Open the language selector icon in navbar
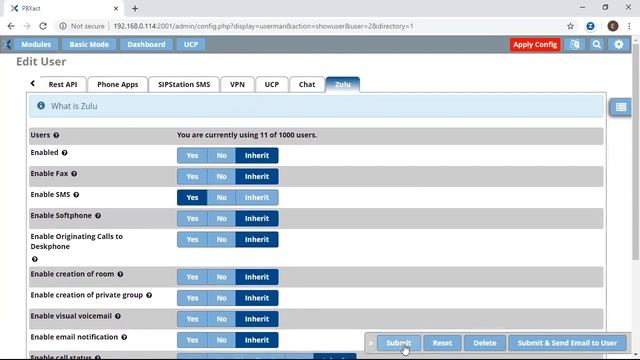The image size is (640, 360). (x=575, y=44)
